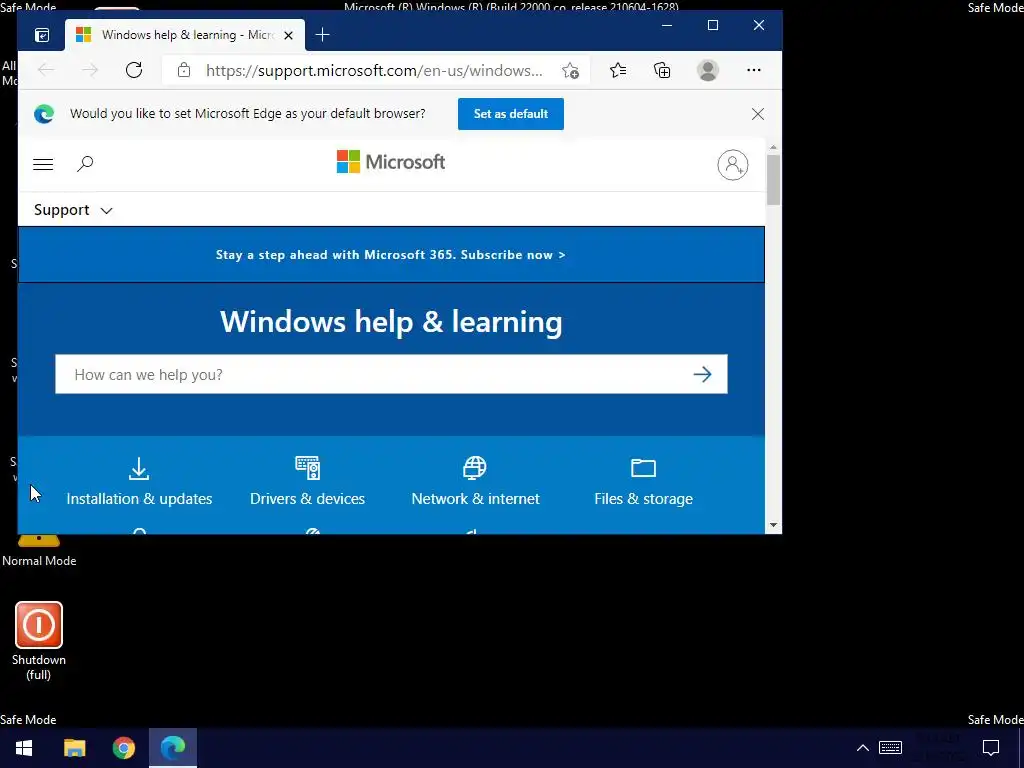Refresh the current page
The height and width of the screenshot is (768, 1024).
coord(134,71)
